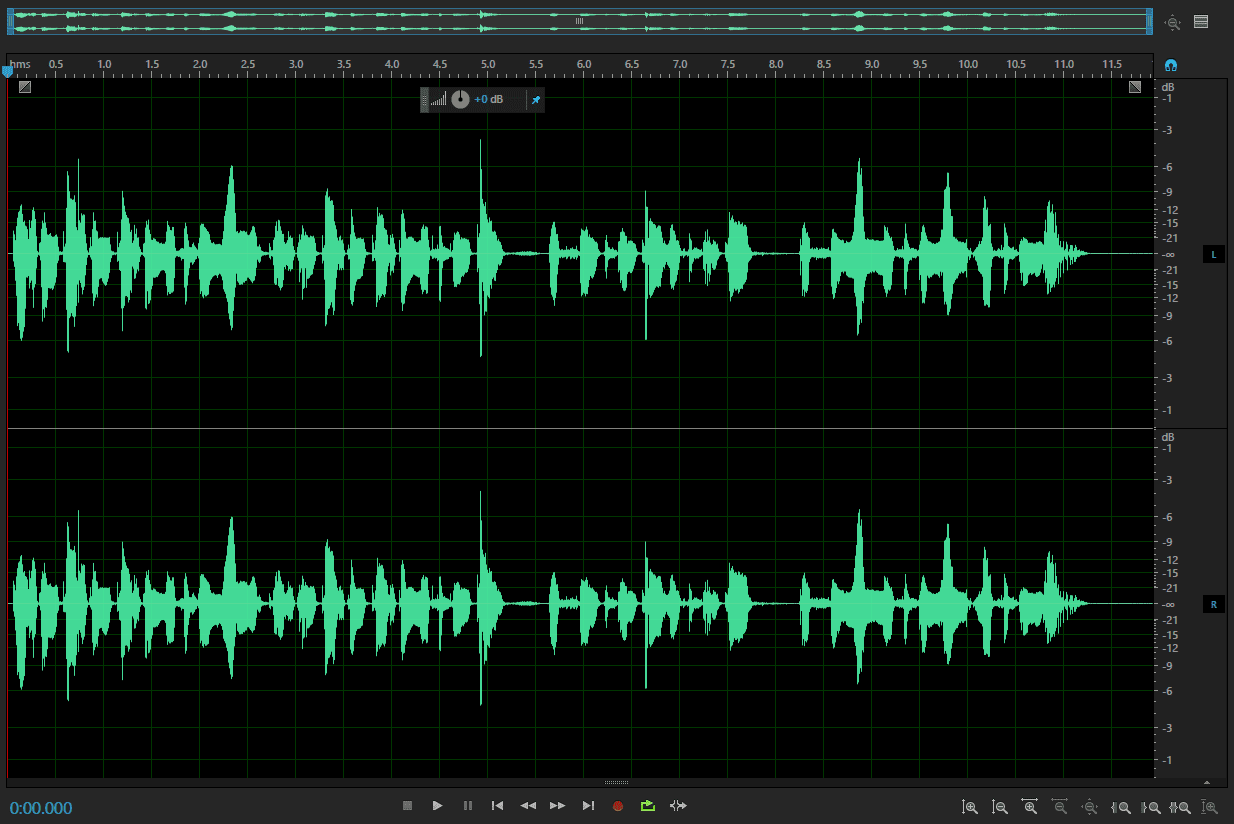
Task: Click Zoom to Selection icon
Action: pyautogui.click(x=1180, y=807)
